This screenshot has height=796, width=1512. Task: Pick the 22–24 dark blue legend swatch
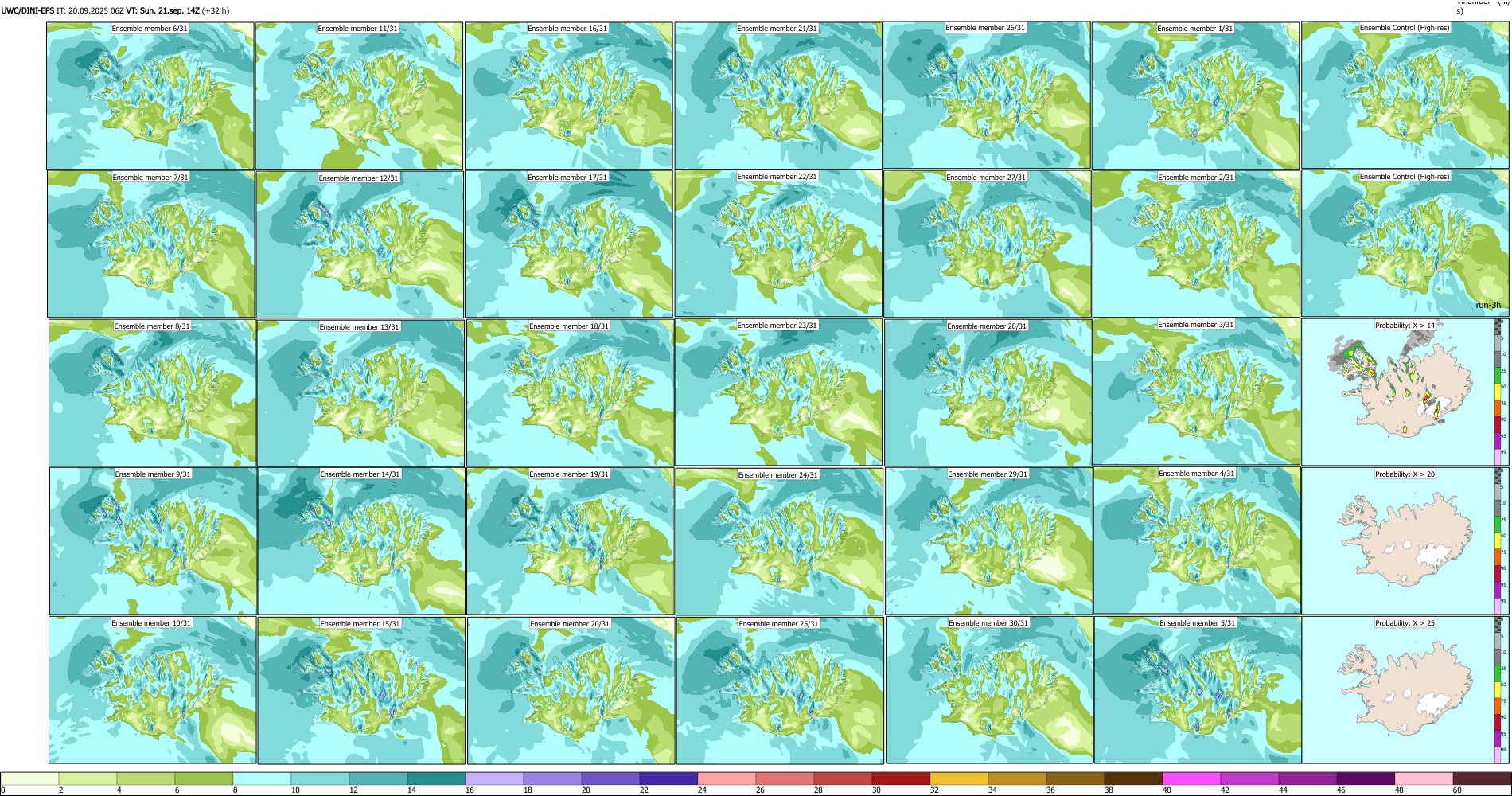pos(668,778)
